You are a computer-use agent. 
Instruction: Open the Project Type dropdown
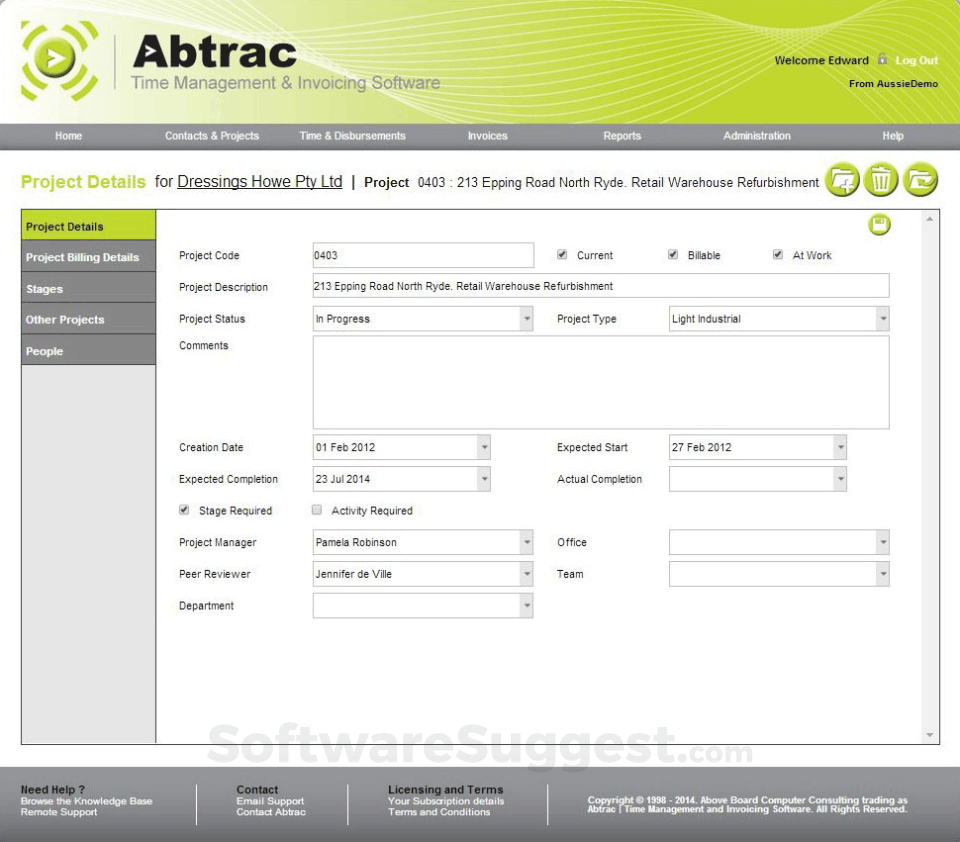(883, 318)
